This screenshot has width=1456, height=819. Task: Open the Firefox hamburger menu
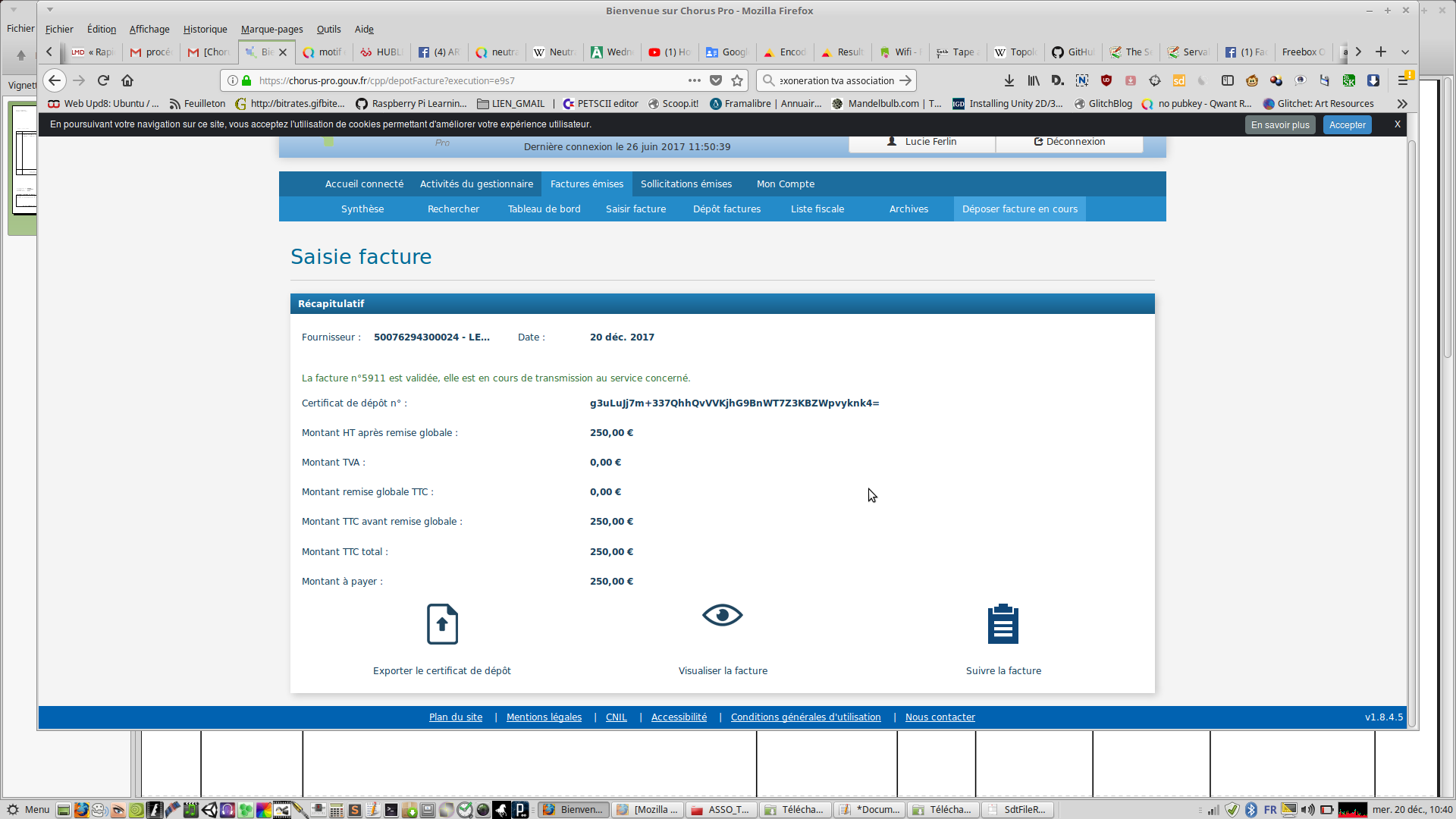[x=1402, y=80]
